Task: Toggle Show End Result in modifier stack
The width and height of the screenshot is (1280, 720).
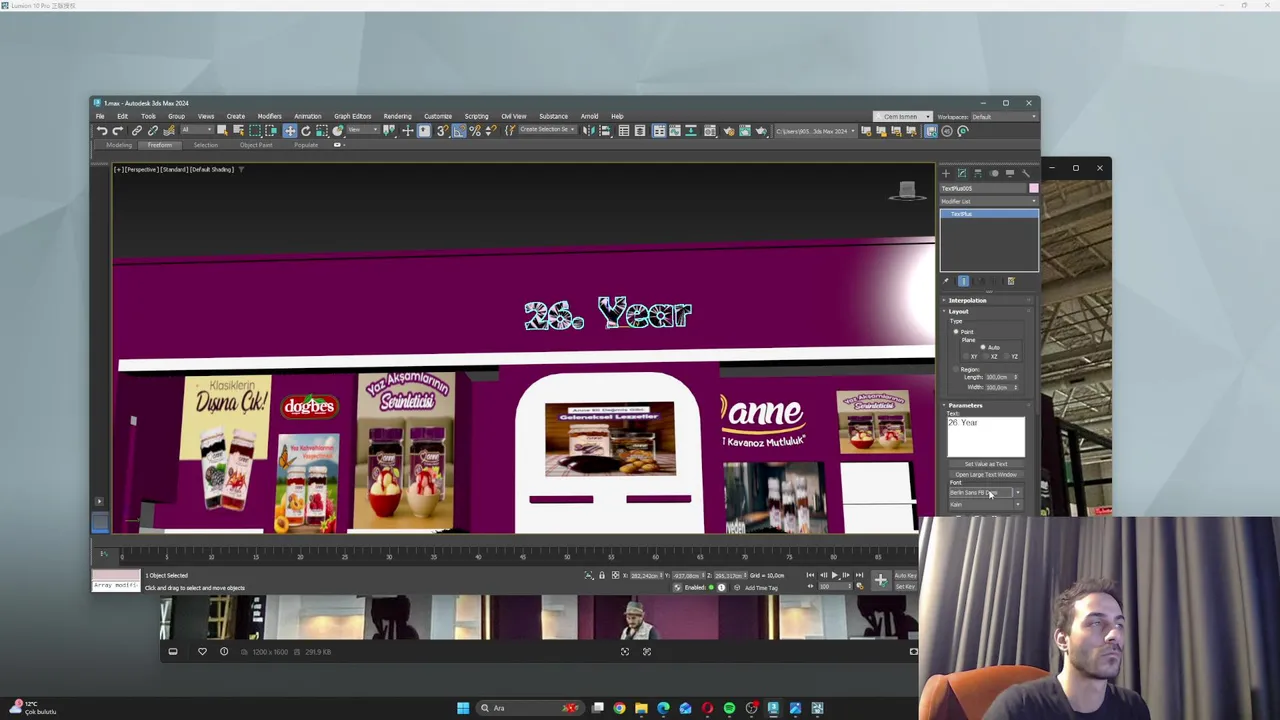Action: coord(963,281)
